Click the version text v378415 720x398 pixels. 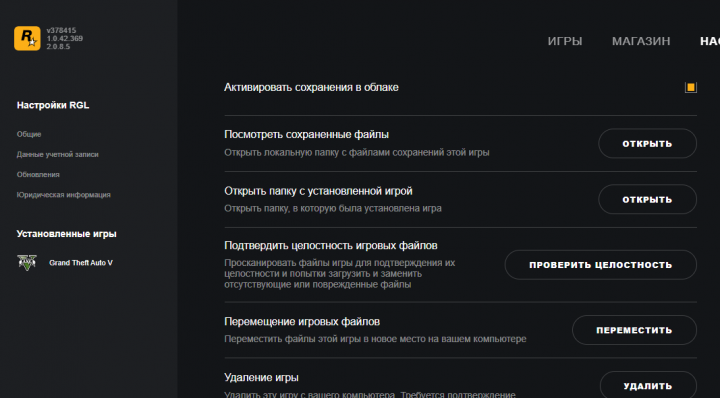coord(61,30)
